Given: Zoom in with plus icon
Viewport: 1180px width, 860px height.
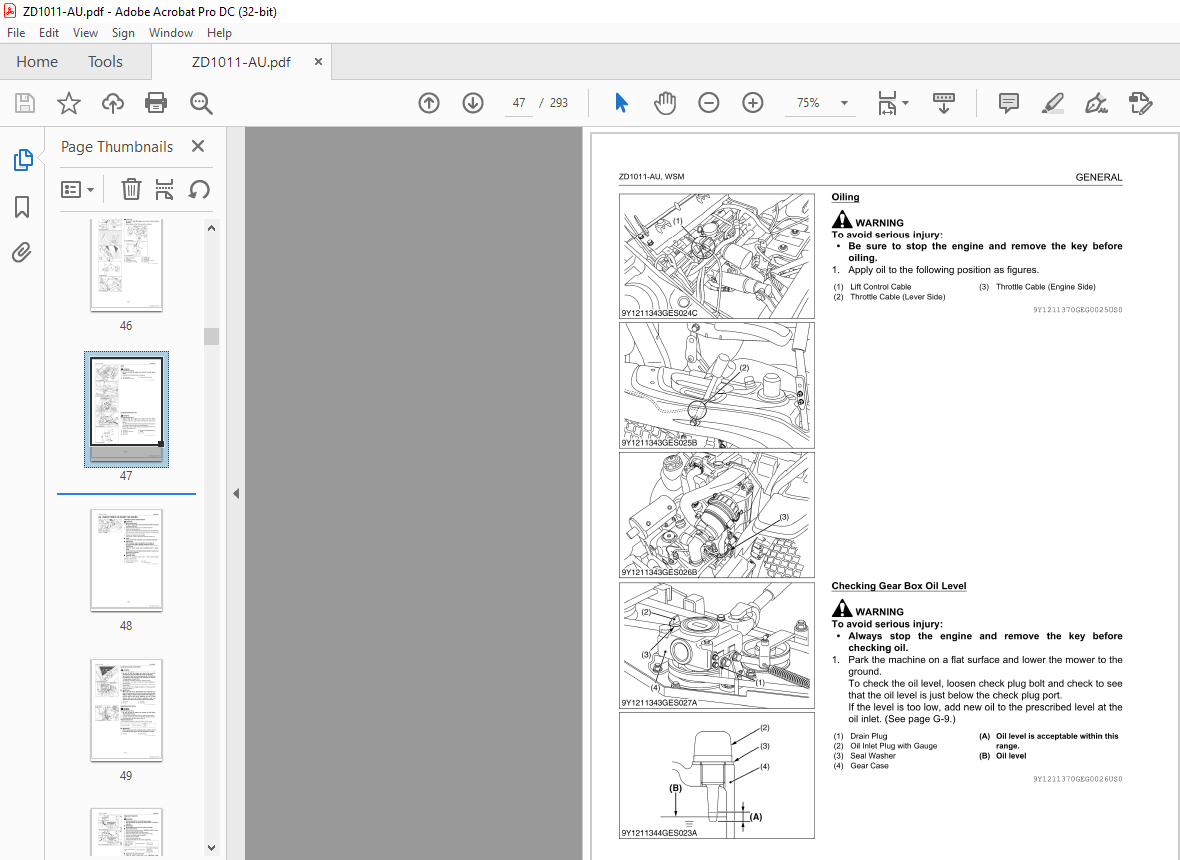Looking at the screenshot, I should pos(753,103).
